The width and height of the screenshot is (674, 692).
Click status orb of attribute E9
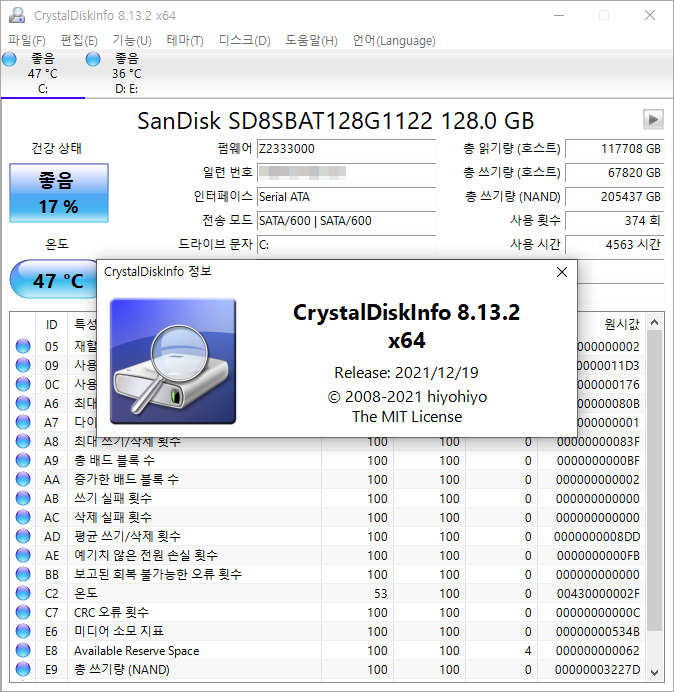(x=23, y=669)
